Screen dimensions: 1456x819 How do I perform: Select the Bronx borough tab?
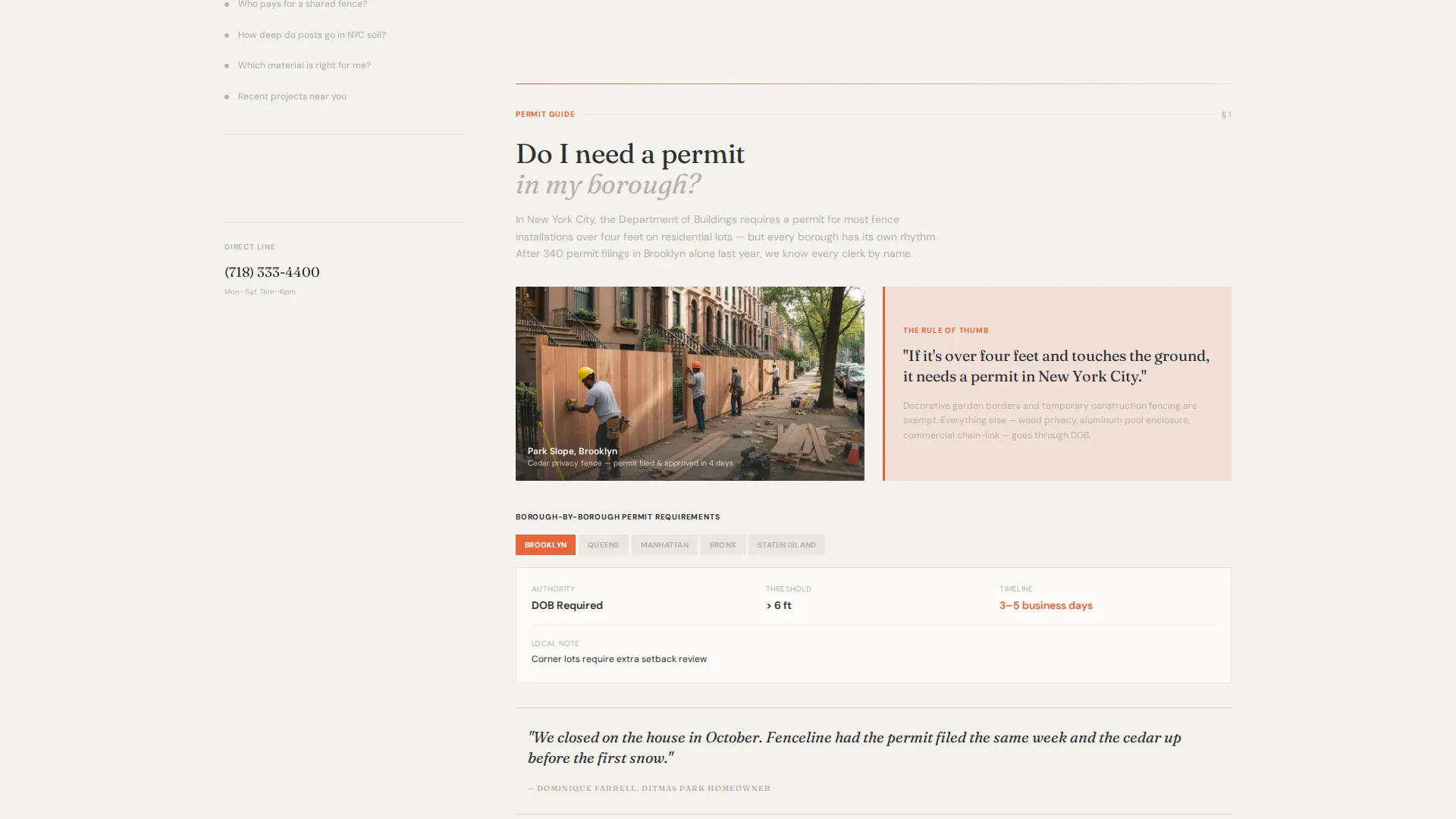(x=723, y=544)
